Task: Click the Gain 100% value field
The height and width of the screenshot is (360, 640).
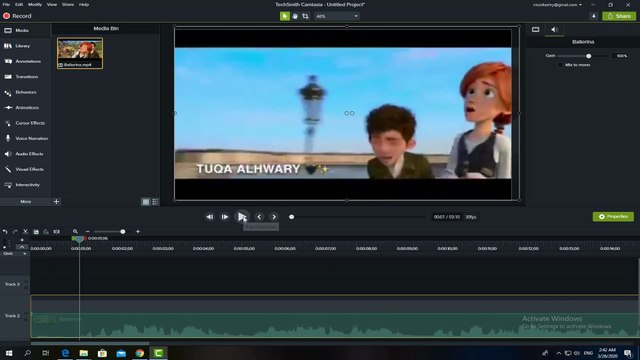Action: point(621,56)
